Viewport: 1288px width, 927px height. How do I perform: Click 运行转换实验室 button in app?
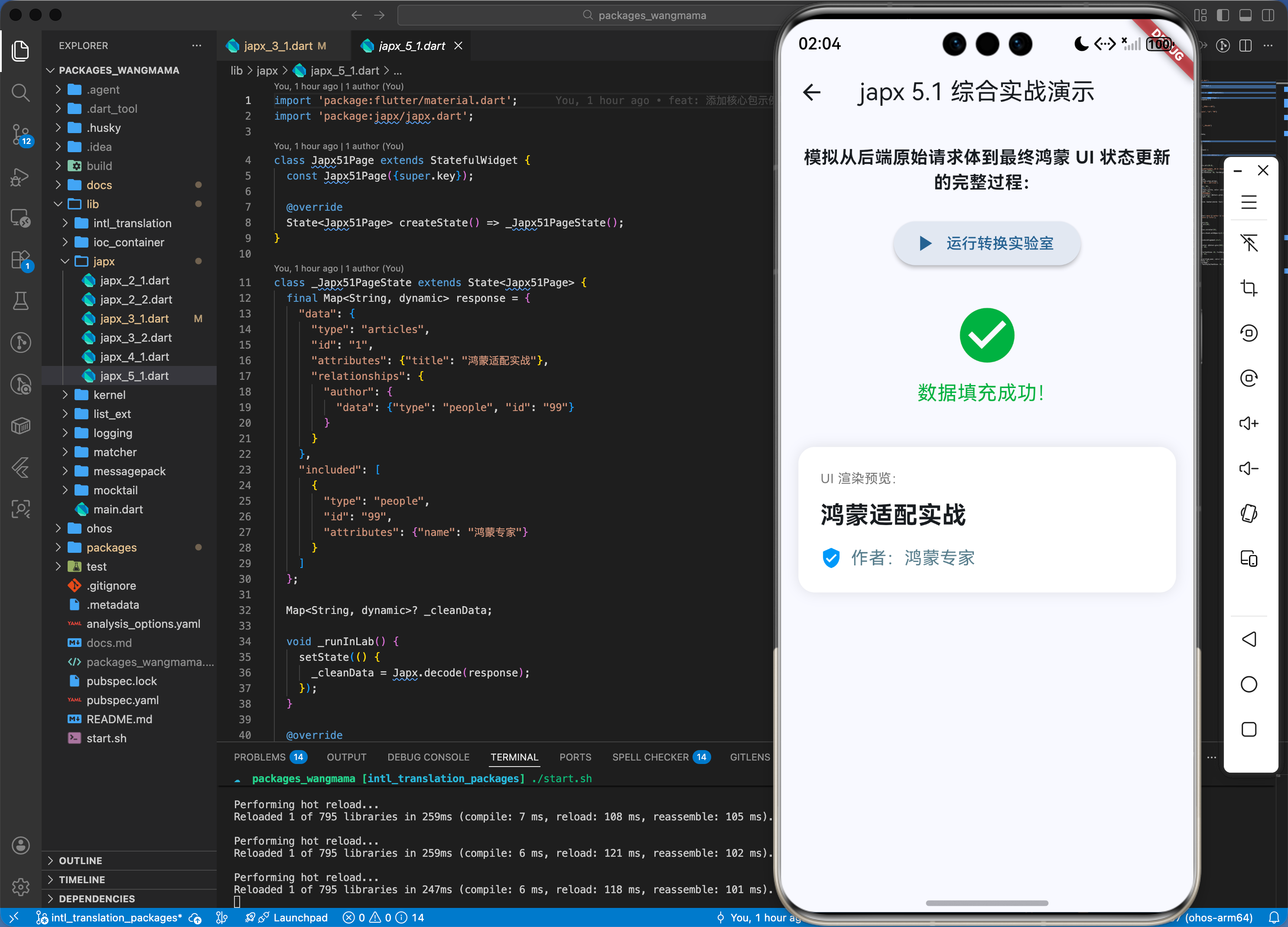(986, 243)
